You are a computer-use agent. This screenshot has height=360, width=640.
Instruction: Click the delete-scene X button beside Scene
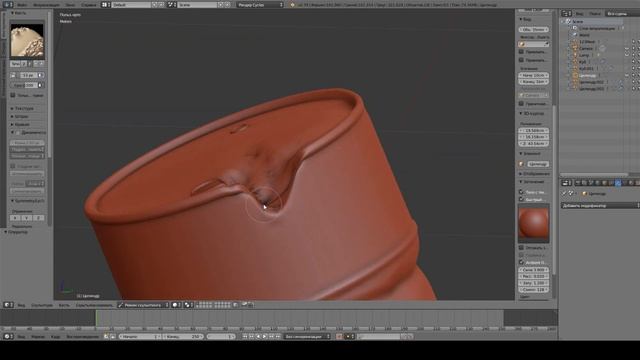228,5
